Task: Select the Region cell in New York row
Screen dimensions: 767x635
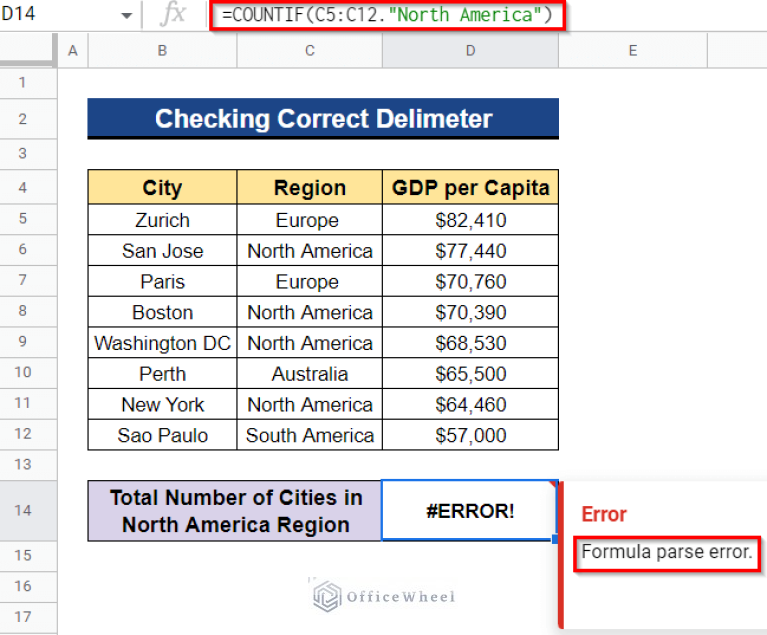Action: click(310, 405)
